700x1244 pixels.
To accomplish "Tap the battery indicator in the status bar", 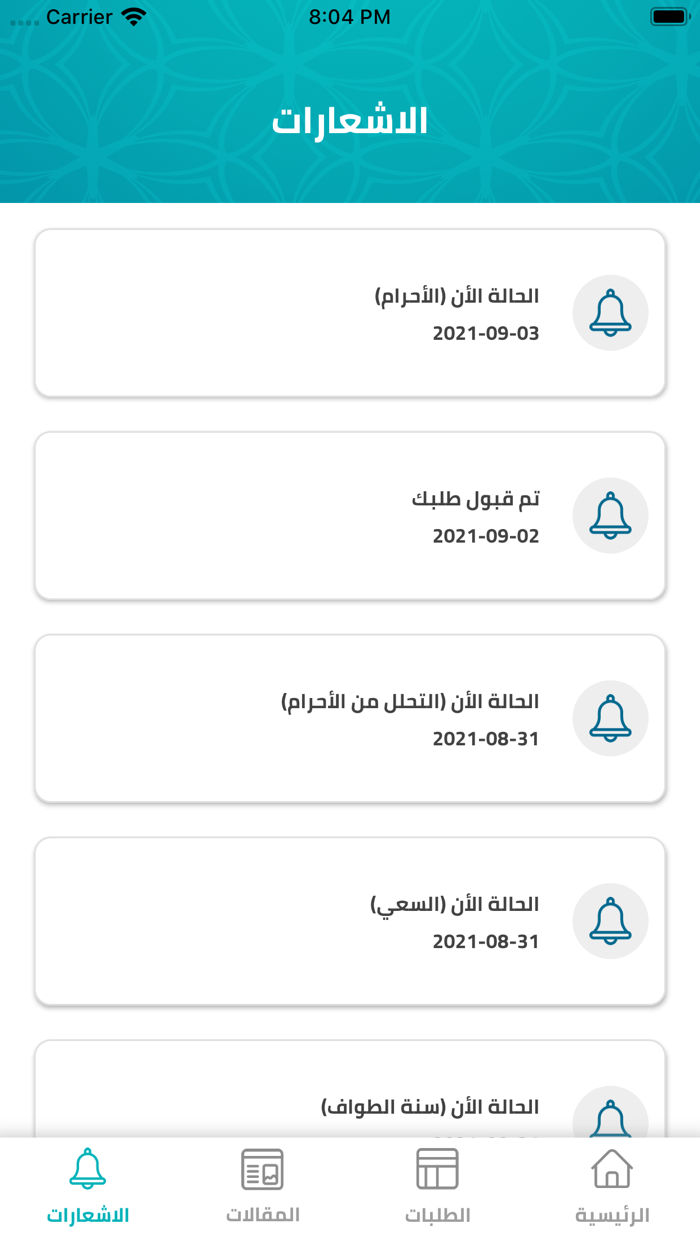I will pos(664,16).
